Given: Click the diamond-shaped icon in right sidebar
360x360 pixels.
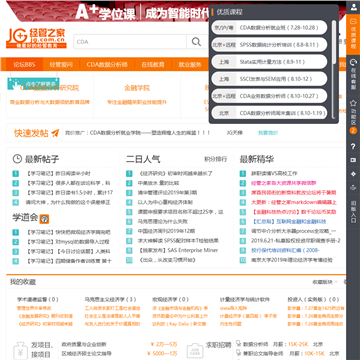Looking at the screenshot, I should click(x=353, y=174).
